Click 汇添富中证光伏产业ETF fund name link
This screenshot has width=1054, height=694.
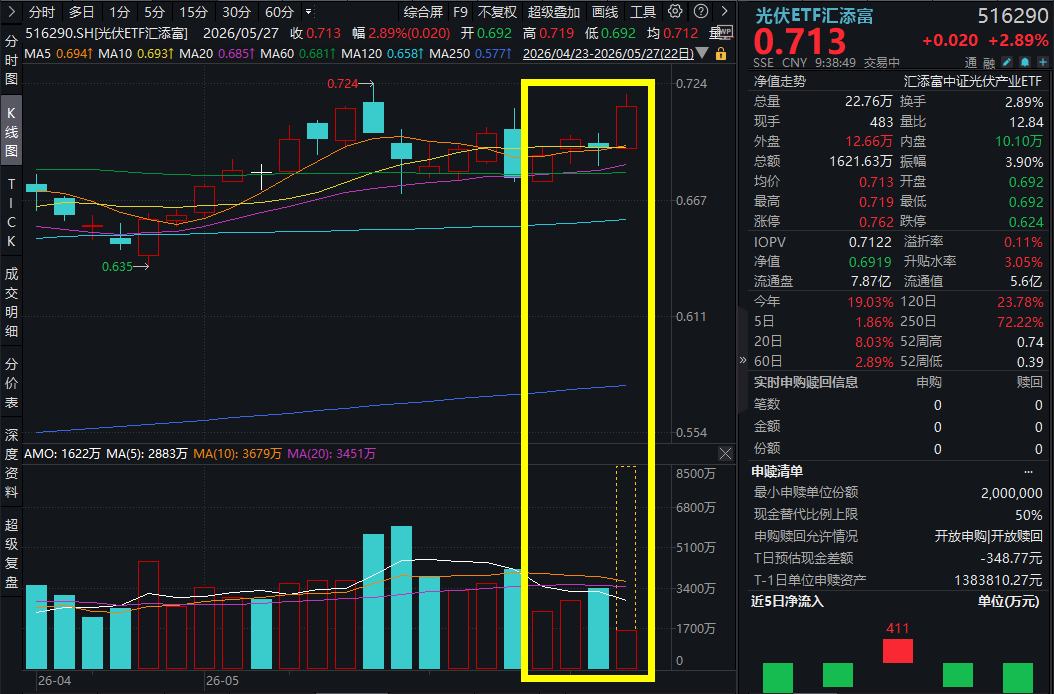(x=973, y=81)
